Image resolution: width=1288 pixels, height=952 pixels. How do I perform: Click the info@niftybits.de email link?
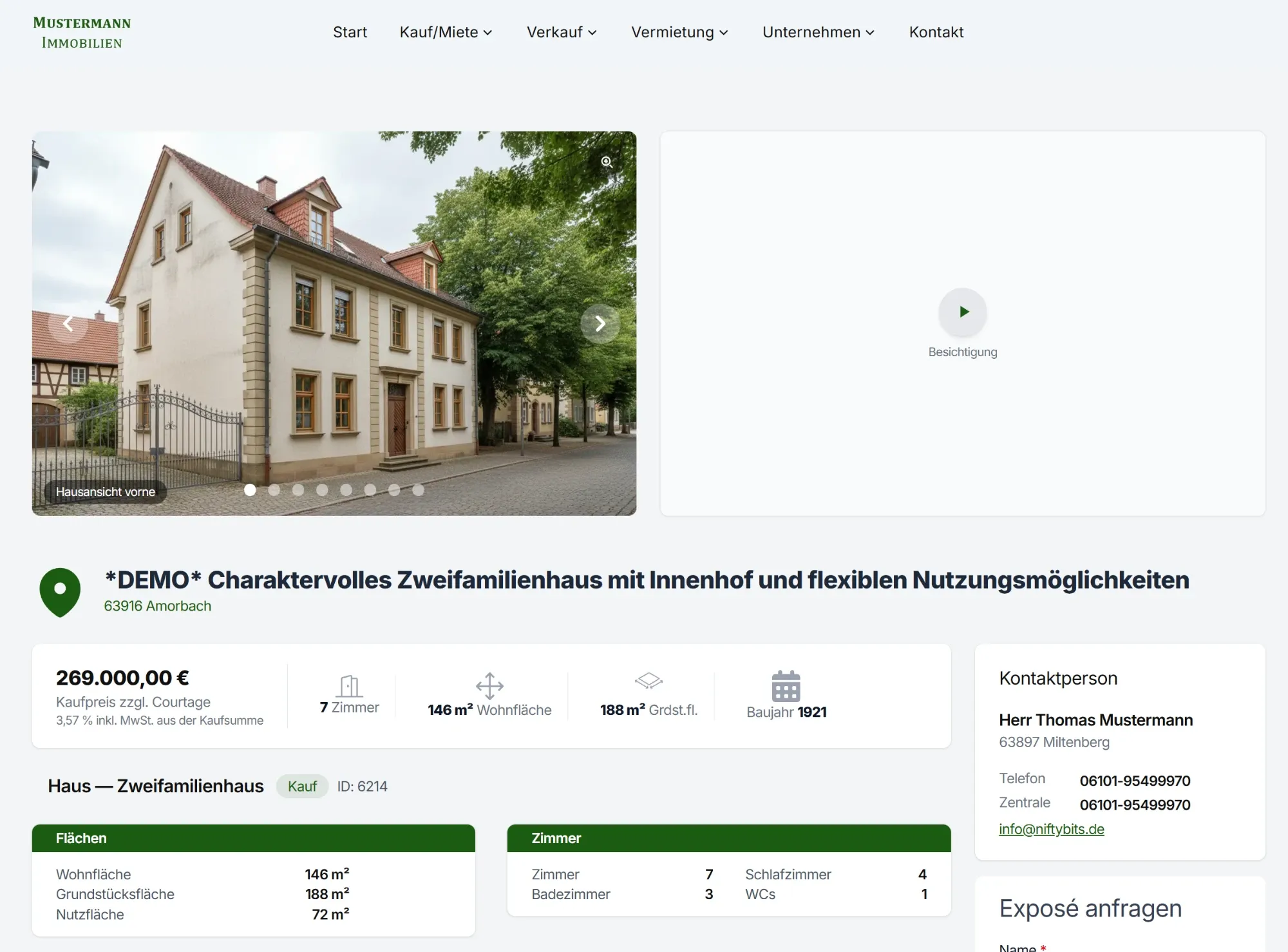(x=1051, y=829)
